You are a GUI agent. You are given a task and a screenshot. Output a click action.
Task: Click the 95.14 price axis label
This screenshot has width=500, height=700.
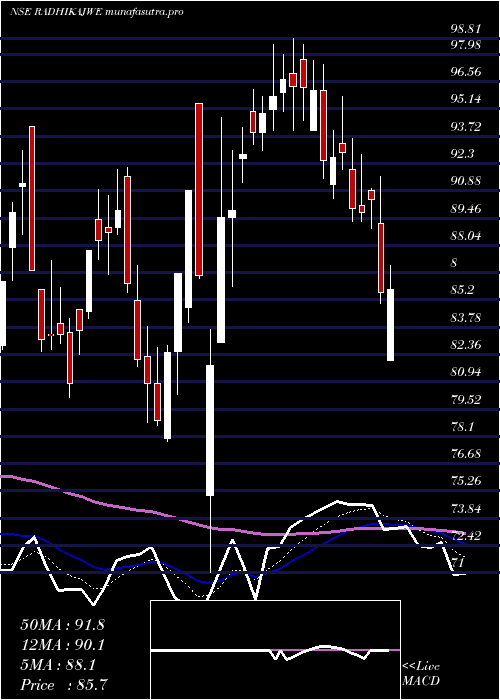pyautogui.click(x=466, y=99)
